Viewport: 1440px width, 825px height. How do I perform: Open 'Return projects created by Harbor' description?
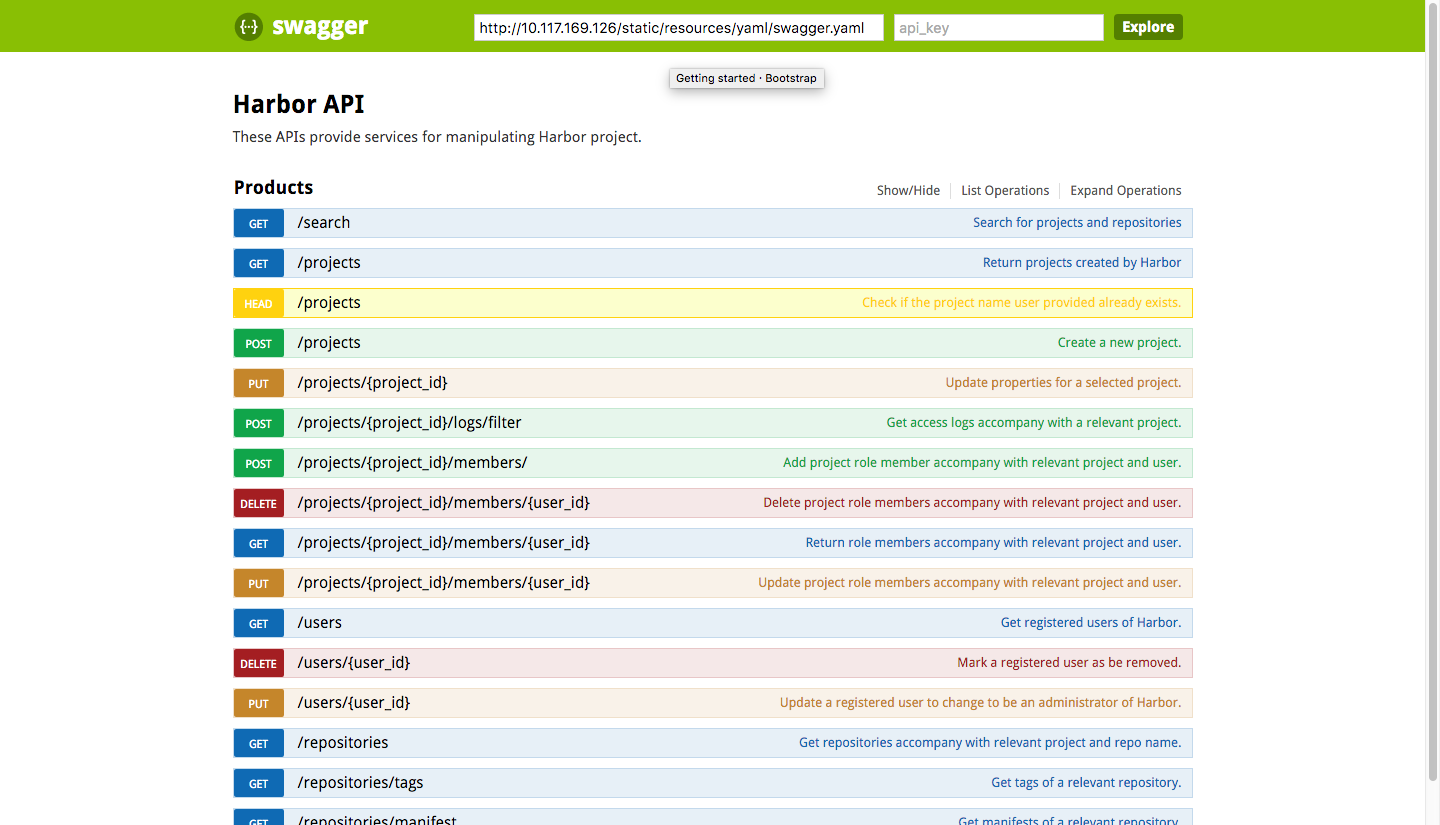(1082, 263)
